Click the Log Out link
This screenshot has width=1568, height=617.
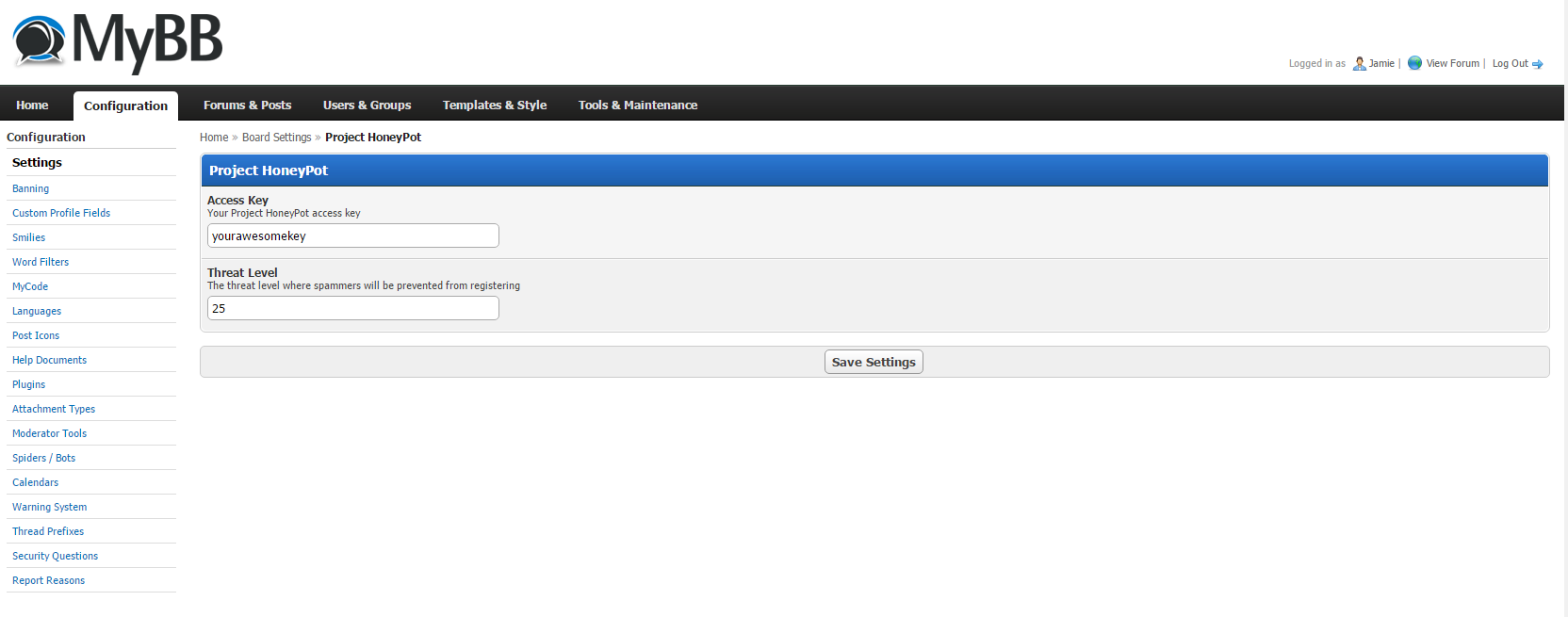[x=1510, y=63]
